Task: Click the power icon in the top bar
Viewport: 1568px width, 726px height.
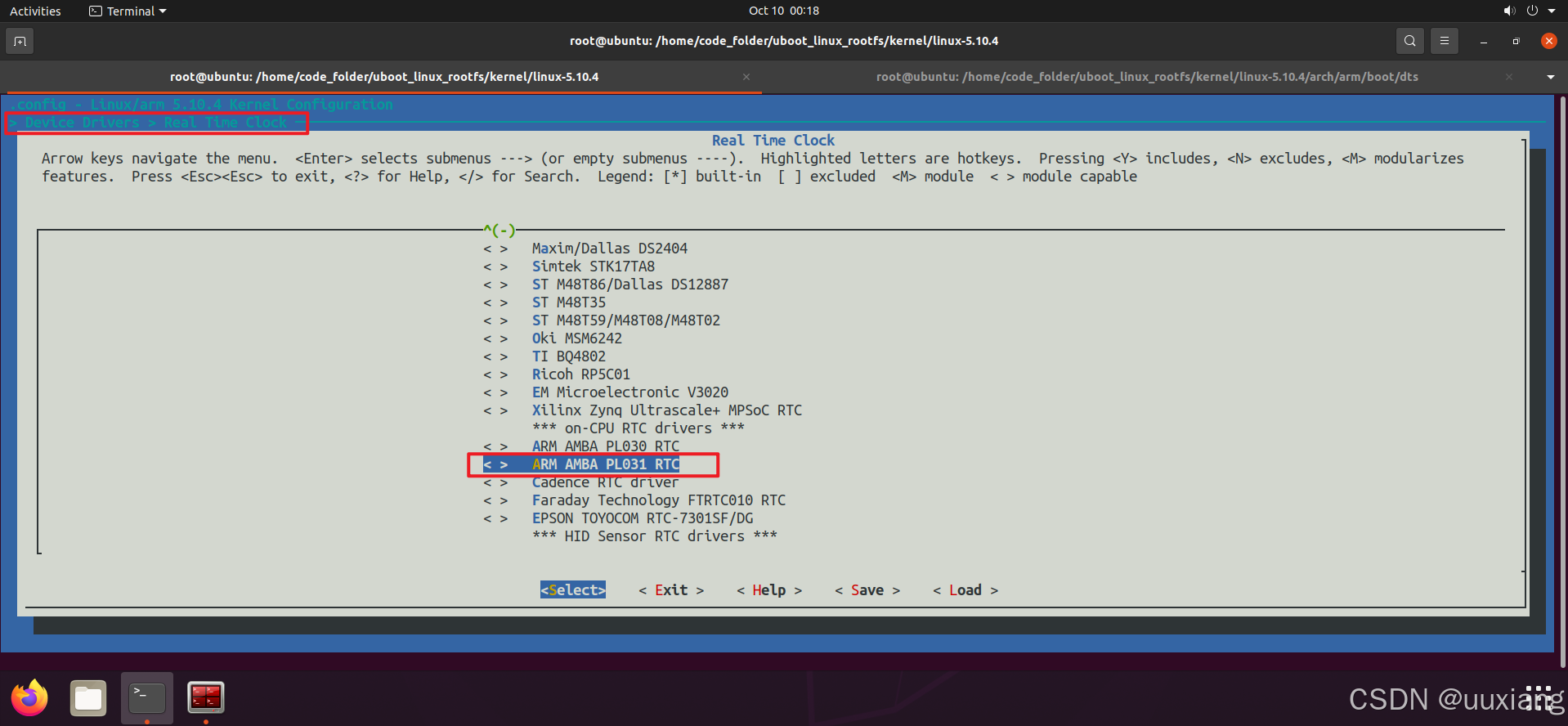Action: pos(1532,11)
